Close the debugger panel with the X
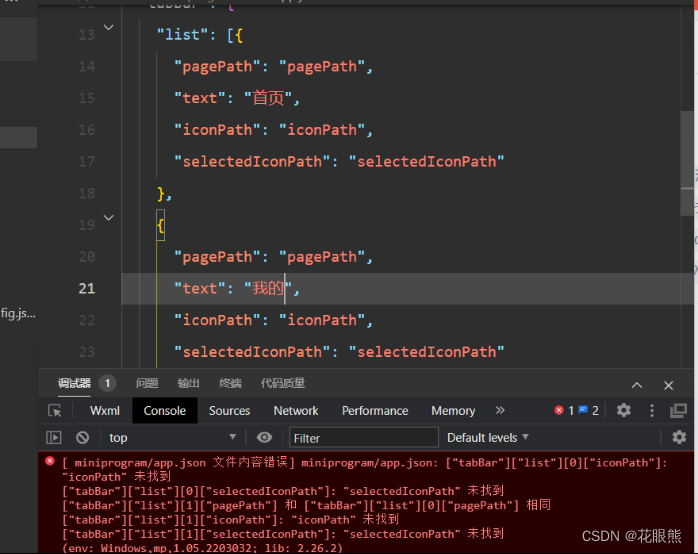 (668, 385)
